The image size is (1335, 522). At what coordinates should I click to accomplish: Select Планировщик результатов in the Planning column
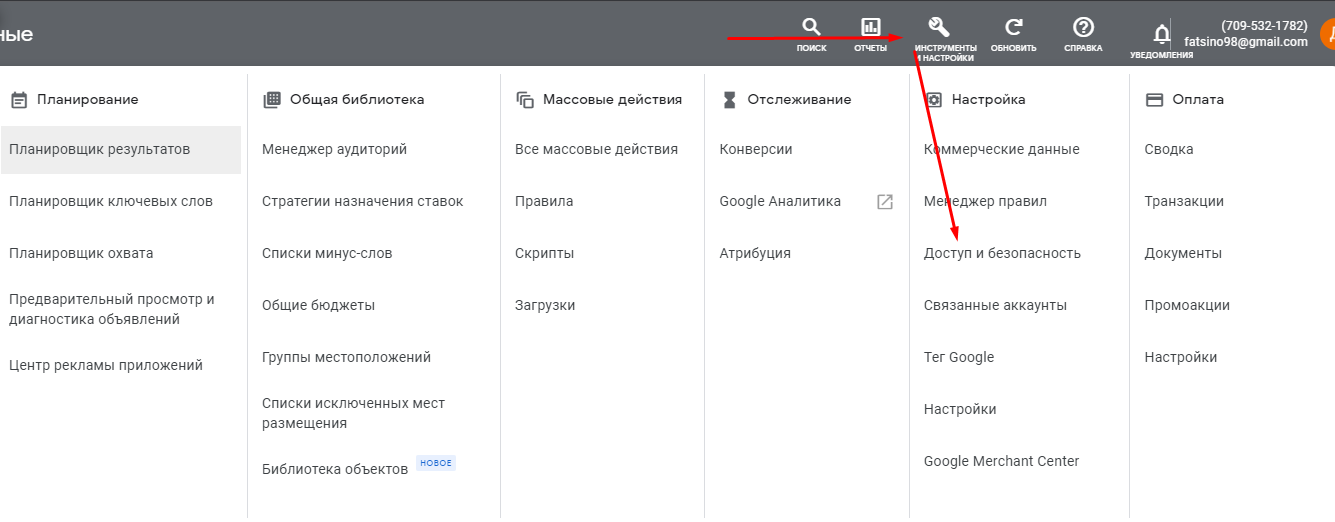click(x=100, y=150)
